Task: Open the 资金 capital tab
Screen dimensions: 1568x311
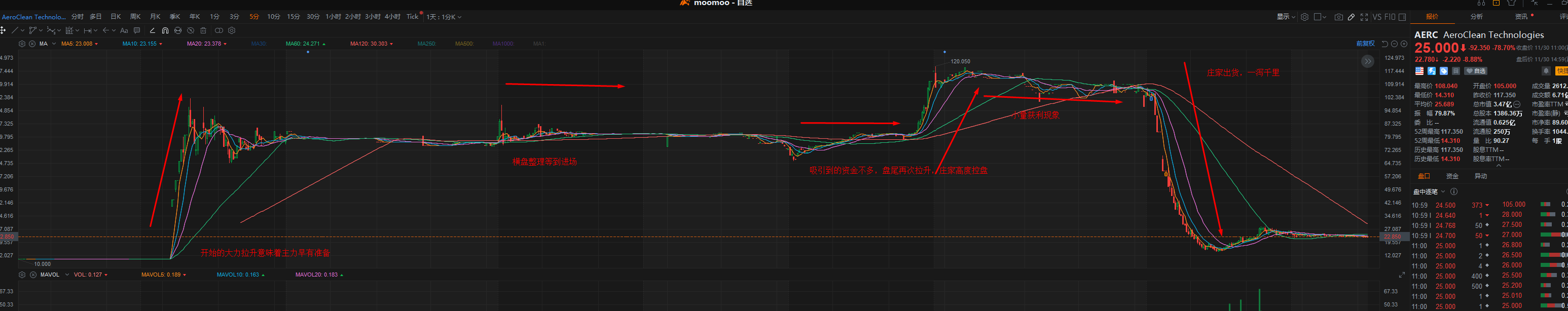Action: click(1452, 176)
